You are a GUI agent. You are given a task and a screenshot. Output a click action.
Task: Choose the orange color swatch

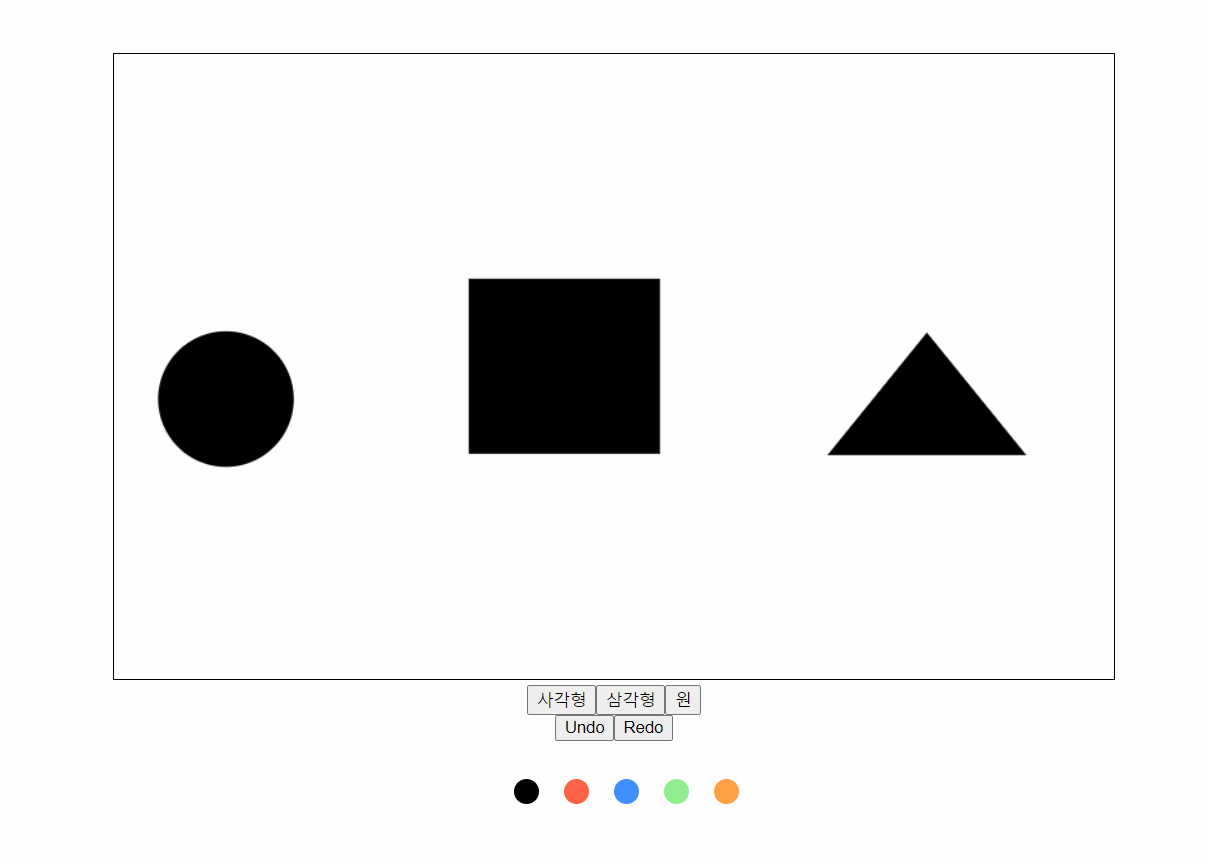coord(727,791)
